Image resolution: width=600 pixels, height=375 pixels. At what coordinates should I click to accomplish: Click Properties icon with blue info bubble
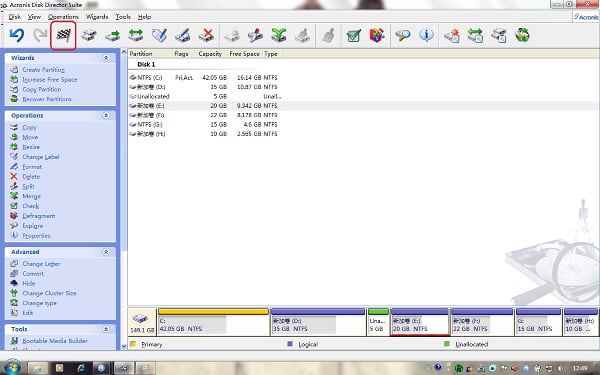pos(426,35)
